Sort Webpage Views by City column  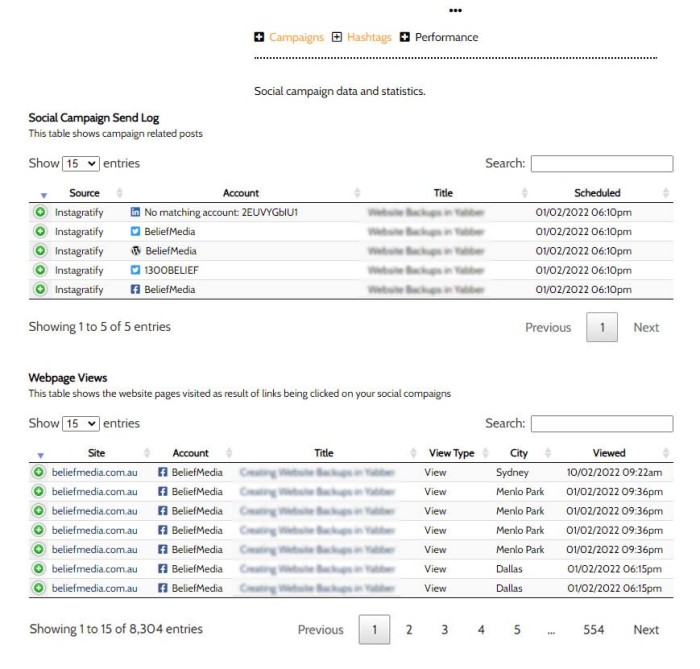(518, 453)
